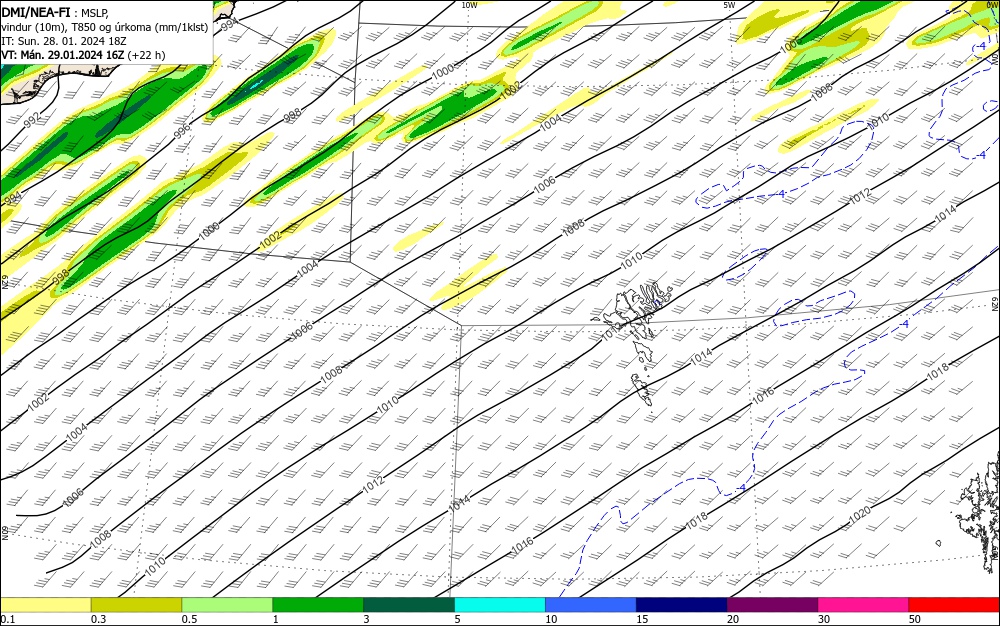The height and width of the screenshot is (626, 1000).
Task: Click the "60N" latitude label
Action: (4, 532)
